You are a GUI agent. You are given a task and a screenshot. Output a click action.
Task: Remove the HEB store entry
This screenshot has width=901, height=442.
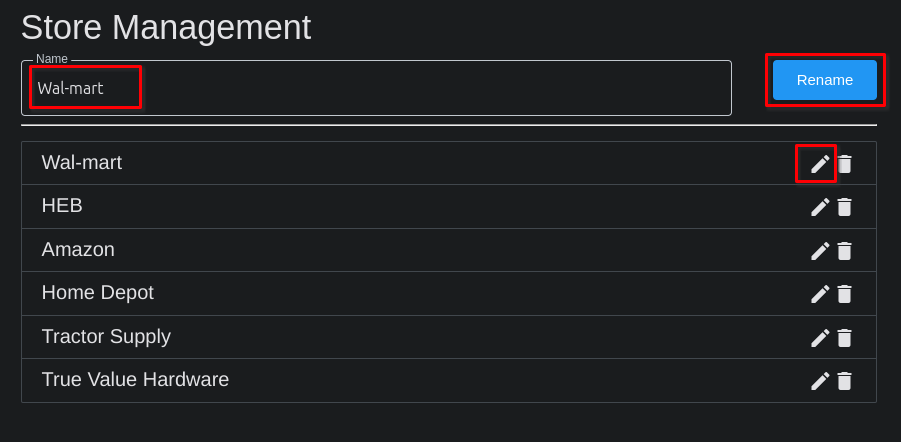[x=845, y=207]
